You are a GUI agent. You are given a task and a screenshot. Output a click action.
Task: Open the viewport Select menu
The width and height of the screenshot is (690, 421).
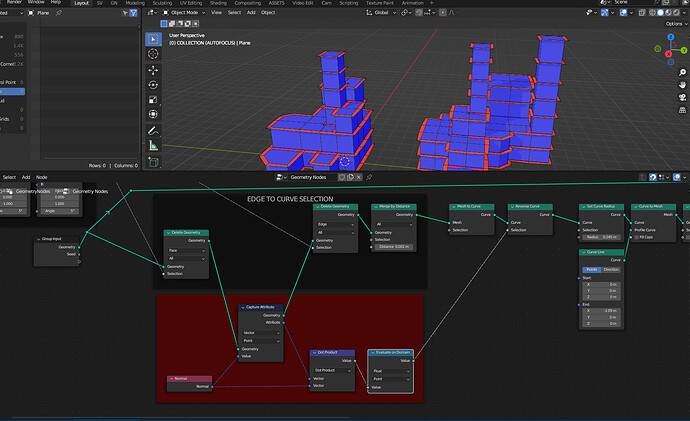coord(234,13)
